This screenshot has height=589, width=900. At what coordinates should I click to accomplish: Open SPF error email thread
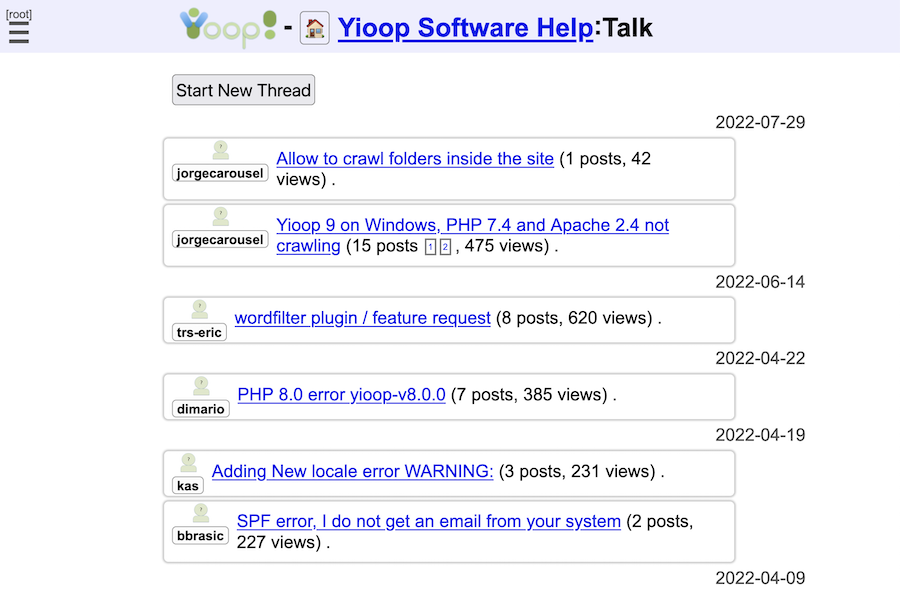point(429,521)
